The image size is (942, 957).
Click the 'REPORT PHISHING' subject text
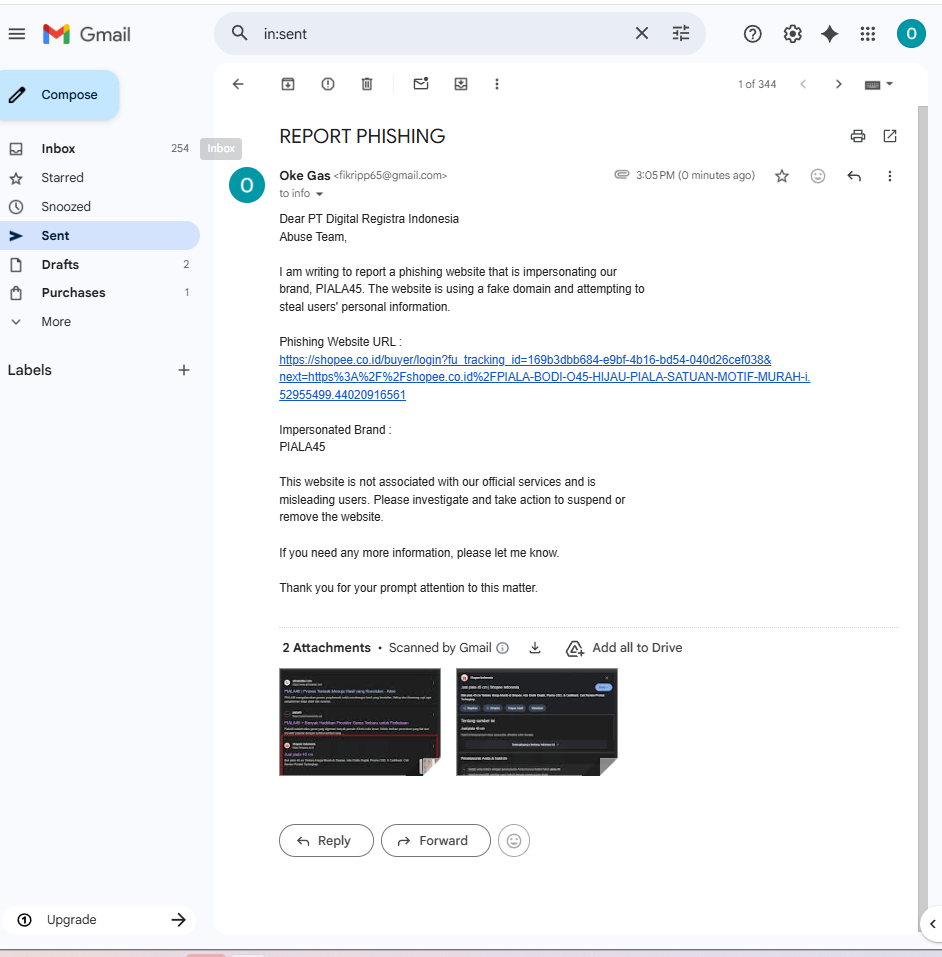tap(362, 136)
